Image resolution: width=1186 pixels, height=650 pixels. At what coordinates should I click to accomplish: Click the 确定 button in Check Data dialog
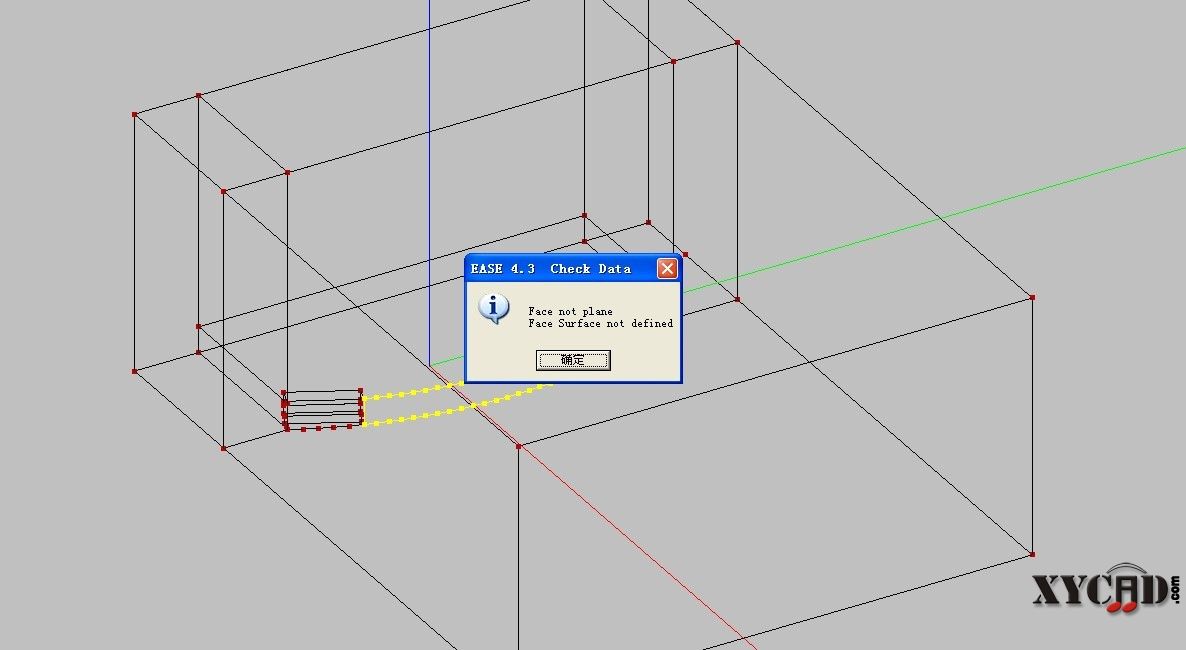click(x=573, y=360)
